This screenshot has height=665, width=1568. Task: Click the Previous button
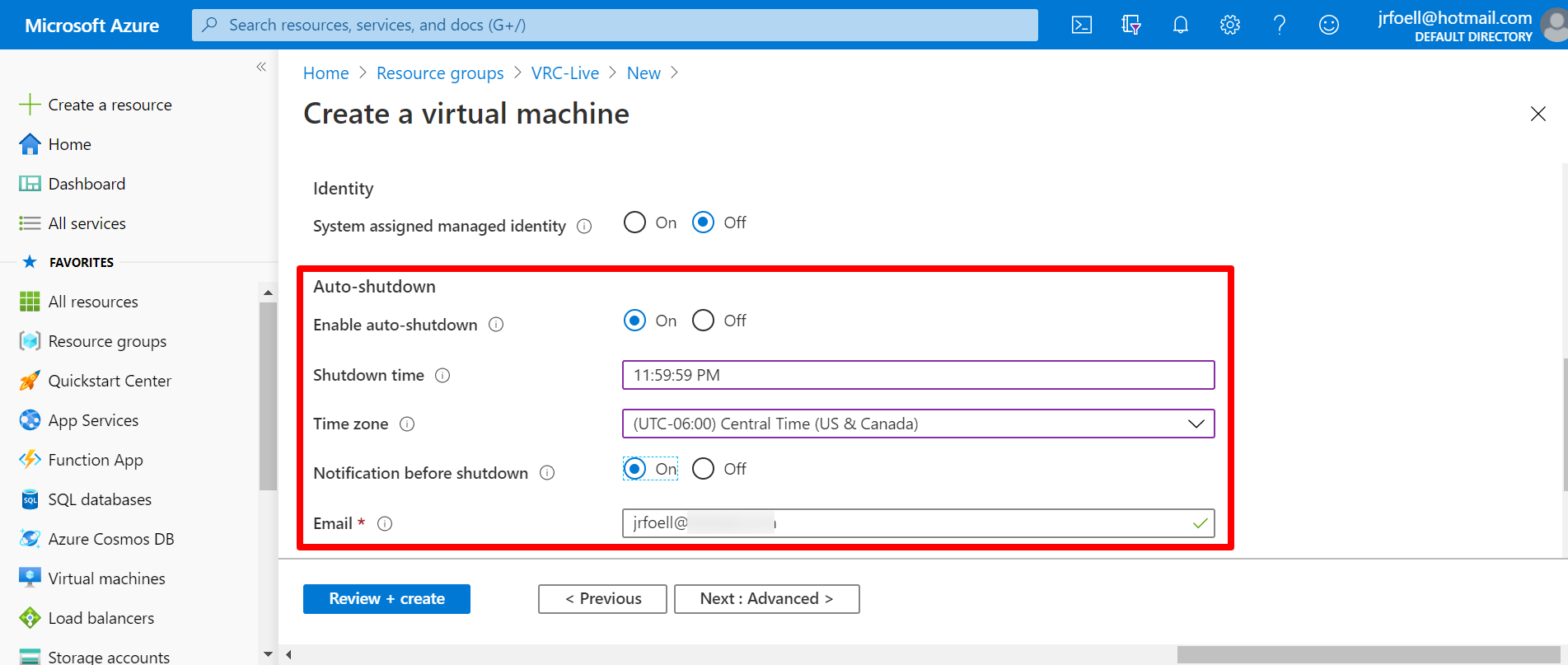(x=602, y=599)
